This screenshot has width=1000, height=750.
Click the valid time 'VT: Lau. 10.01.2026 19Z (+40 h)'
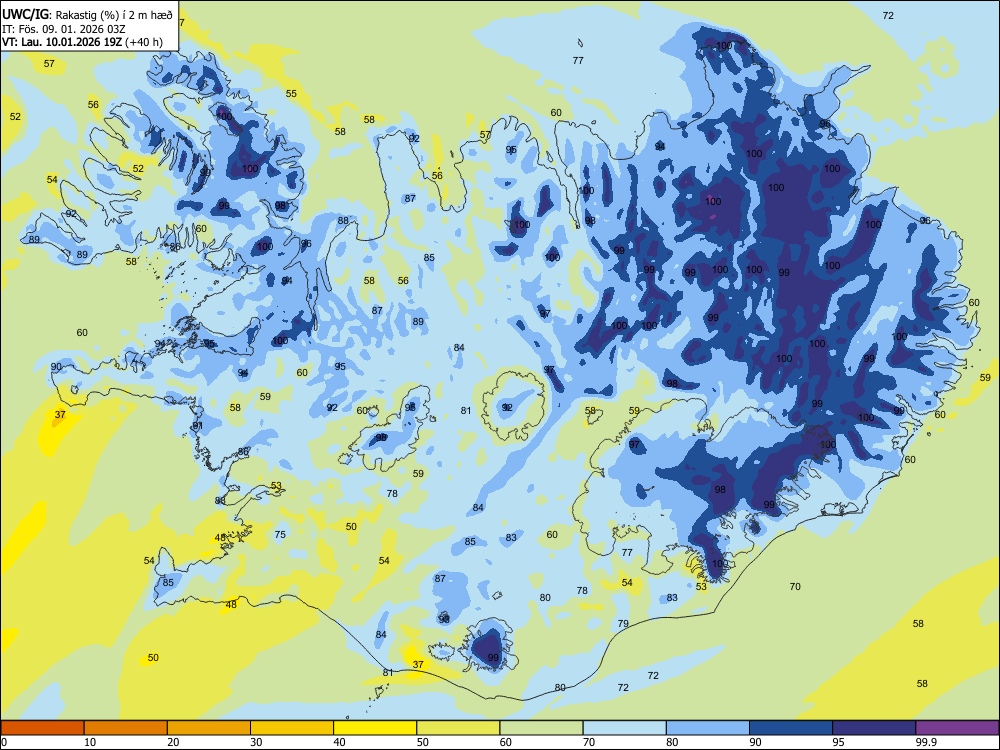pos(82,42)
